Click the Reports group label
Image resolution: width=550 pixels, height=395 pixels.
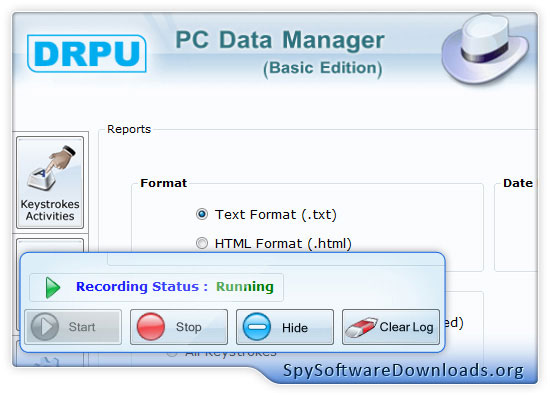129,129
